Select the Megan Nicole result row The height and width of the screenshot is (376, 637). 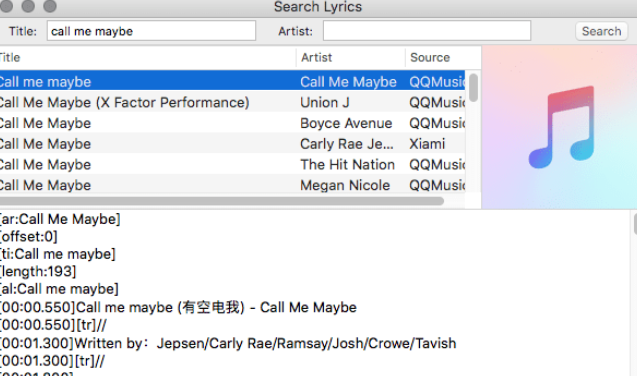click(232, 185)
